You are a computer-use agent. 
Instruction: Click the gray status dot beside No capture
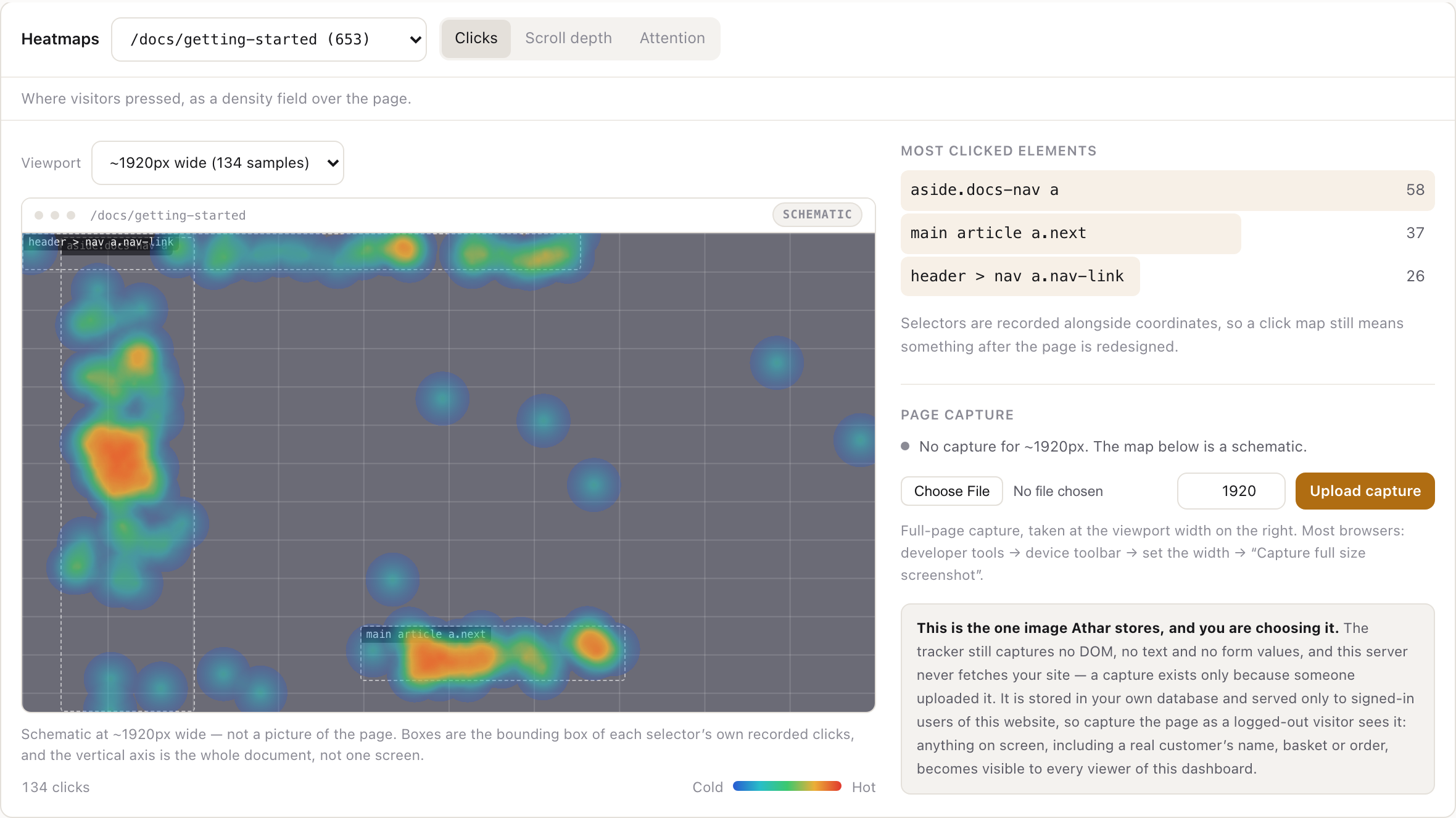tap(905, 446)
